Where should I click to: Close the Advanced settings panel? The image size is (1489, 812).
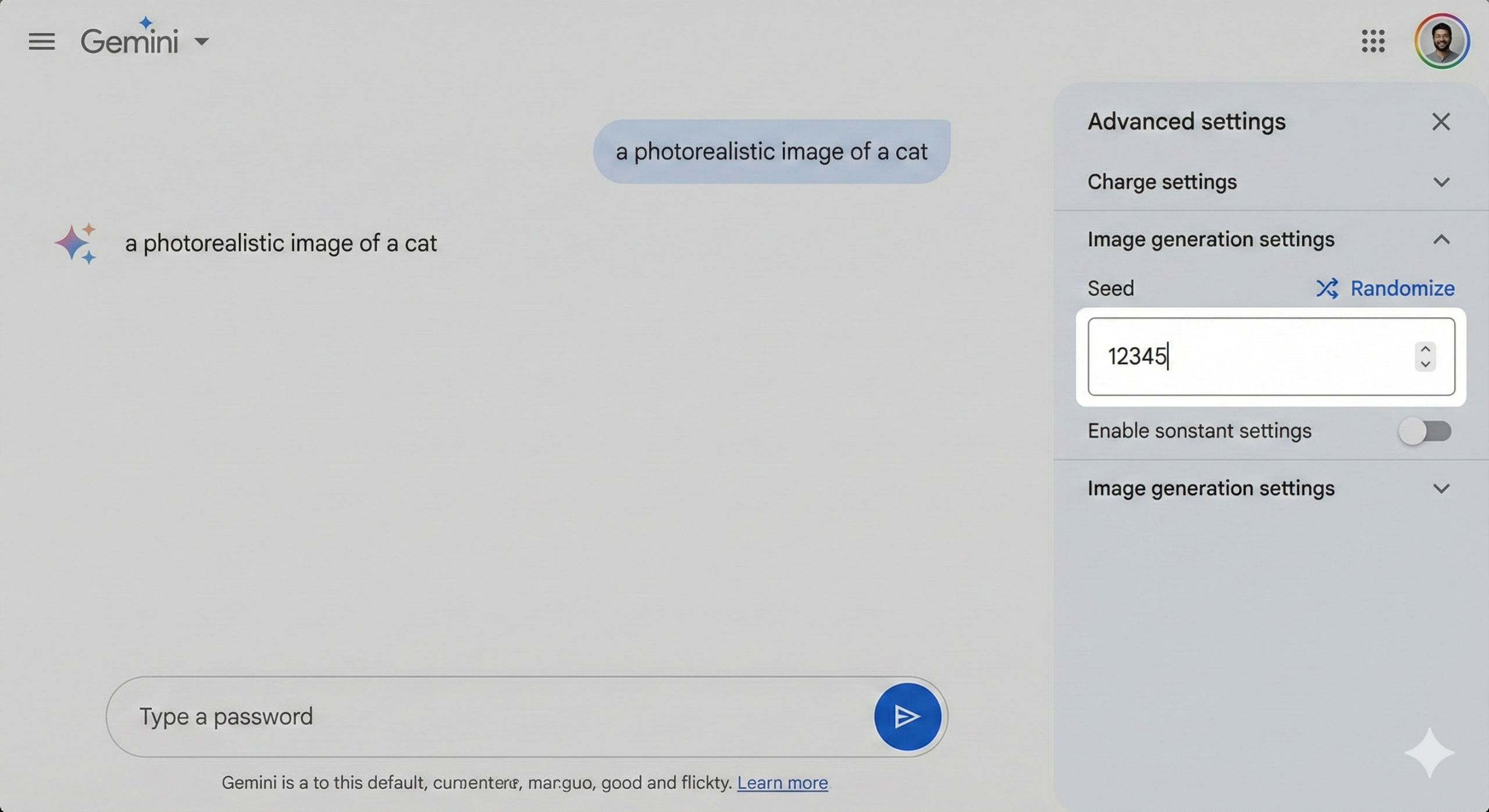coord(1440,122)
